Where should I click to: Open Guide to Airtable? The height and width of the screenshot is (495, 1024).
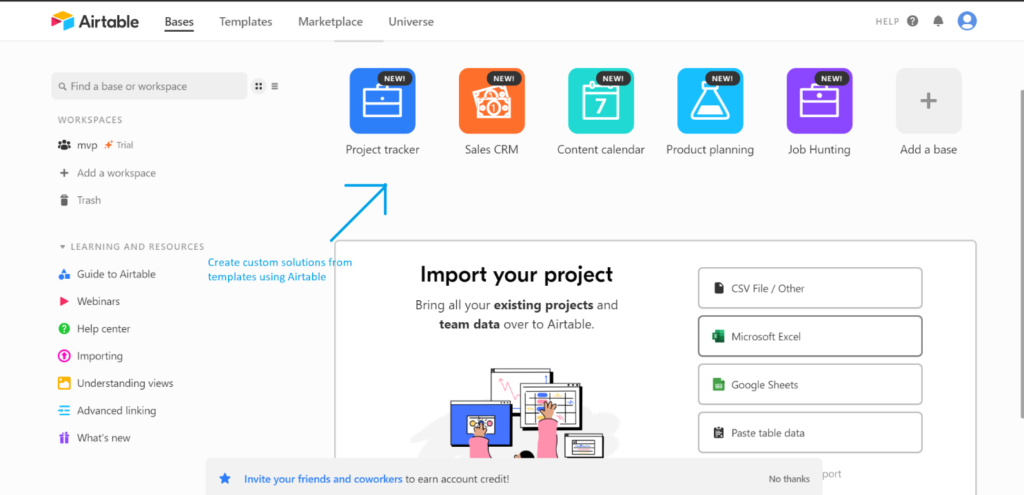(116, 274)
